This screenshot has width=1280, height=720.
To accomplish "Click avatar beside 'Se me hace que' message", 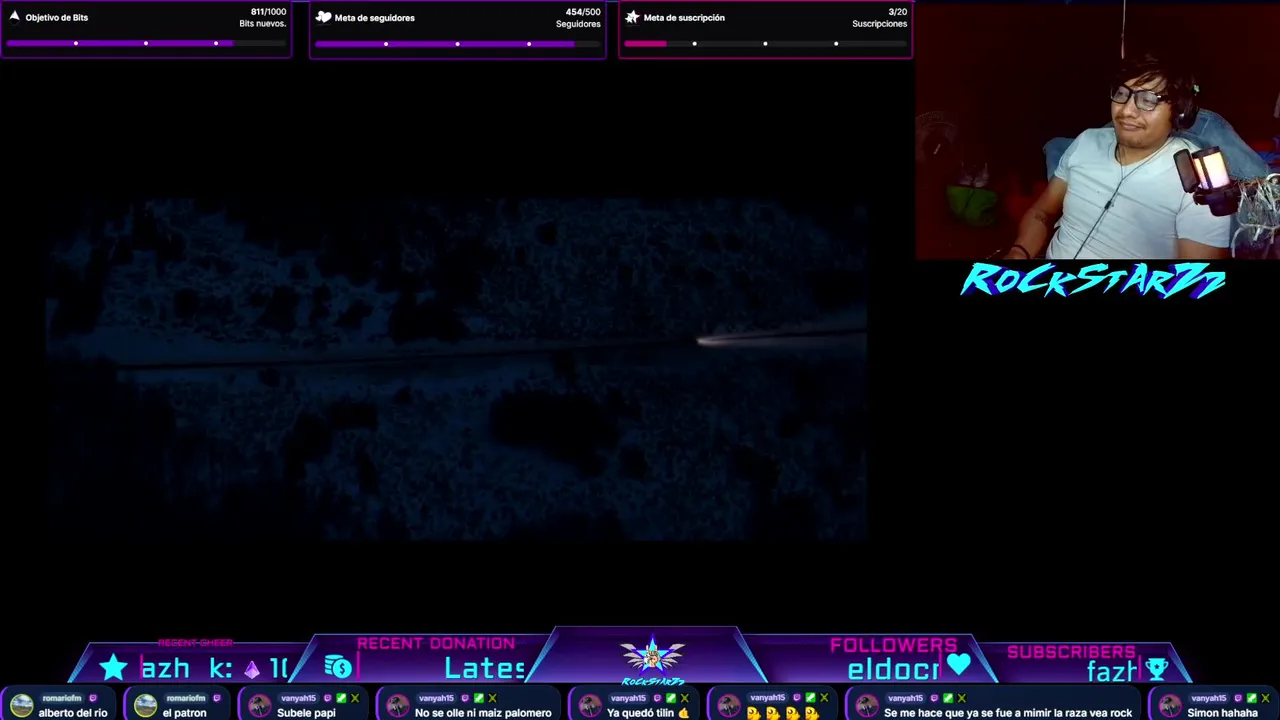I will (x=867, y=706).
